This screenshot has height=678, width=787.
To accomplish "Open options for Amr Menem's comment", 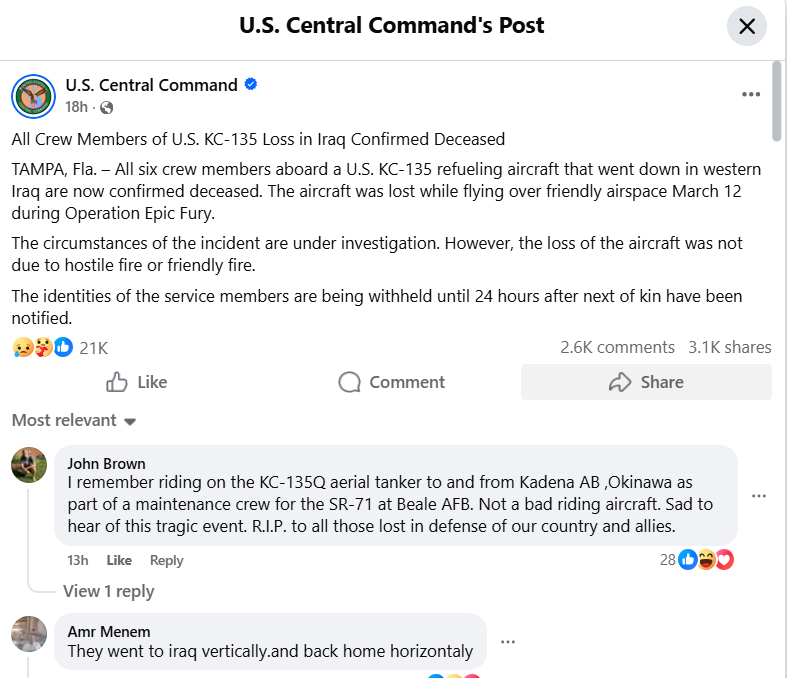I will tap(508, 642).
